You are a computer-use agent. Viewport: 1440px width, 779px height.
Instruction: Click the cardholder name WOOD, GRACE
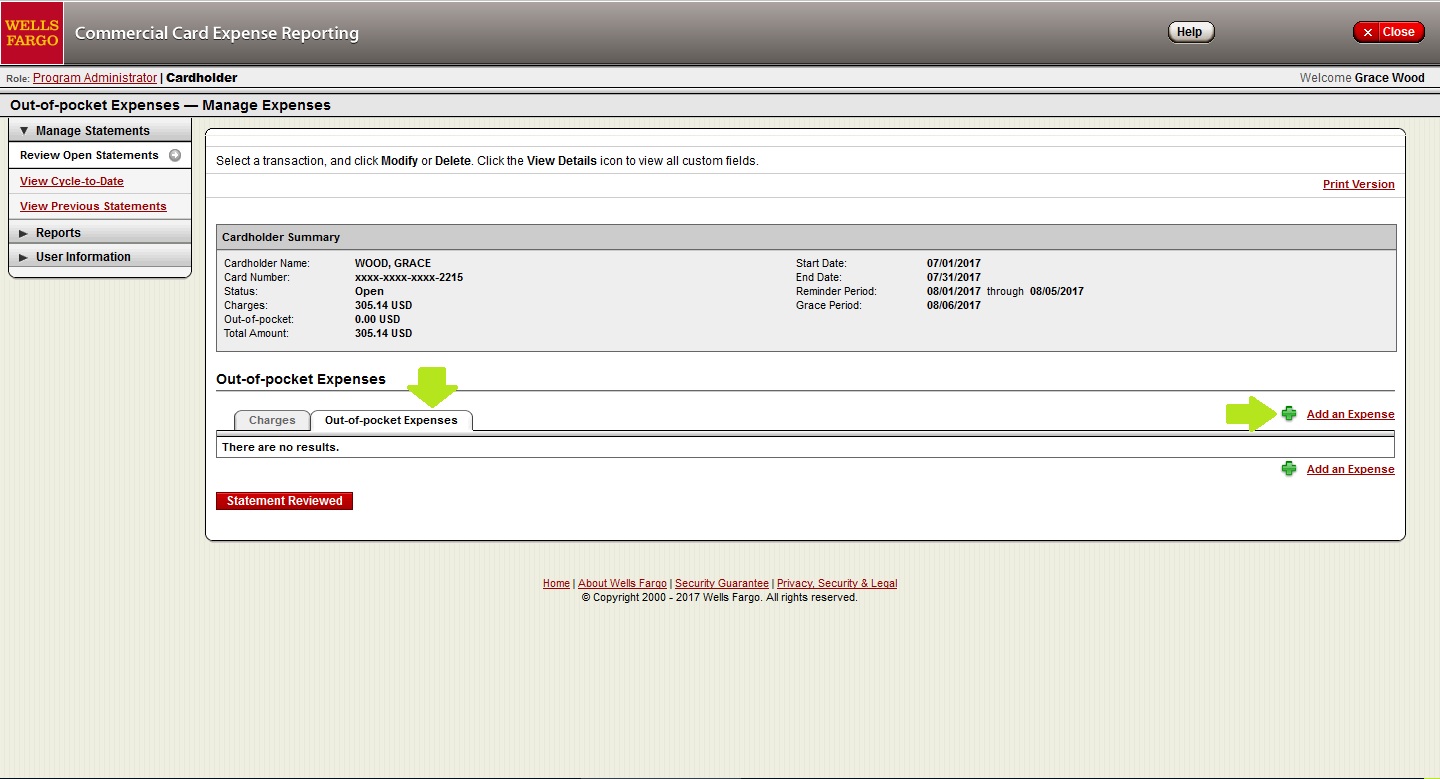pos(393,263)
